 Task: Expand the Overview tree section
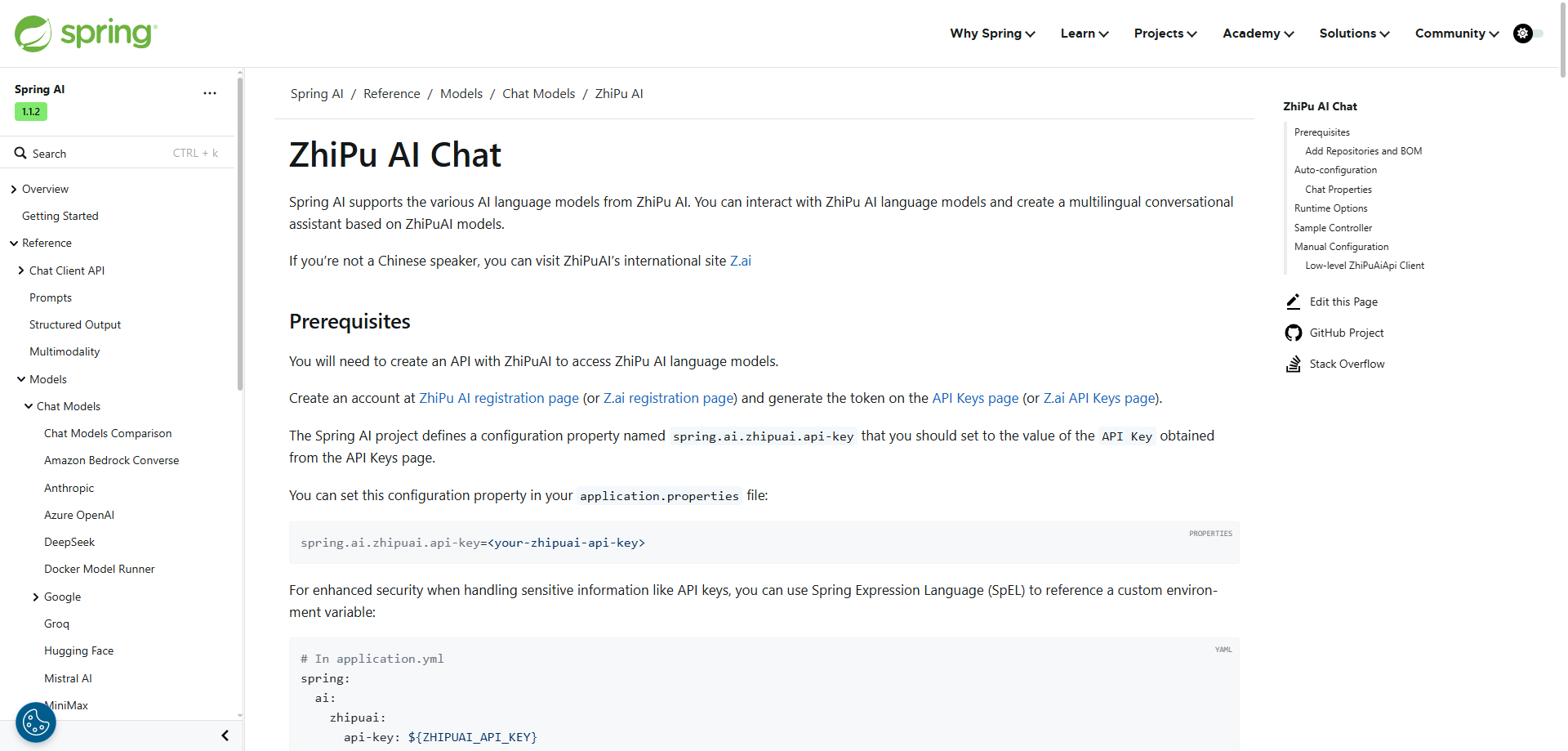pos(14,190)
